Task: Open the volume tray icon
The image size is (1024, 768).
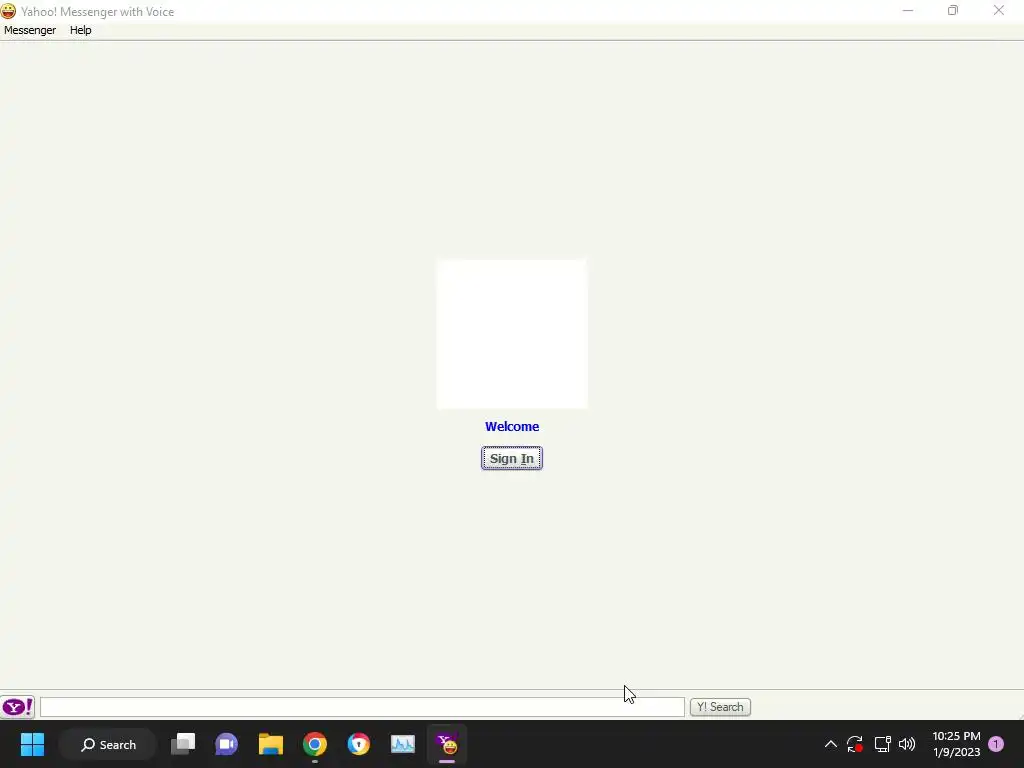Action: (x=907, y=744)
